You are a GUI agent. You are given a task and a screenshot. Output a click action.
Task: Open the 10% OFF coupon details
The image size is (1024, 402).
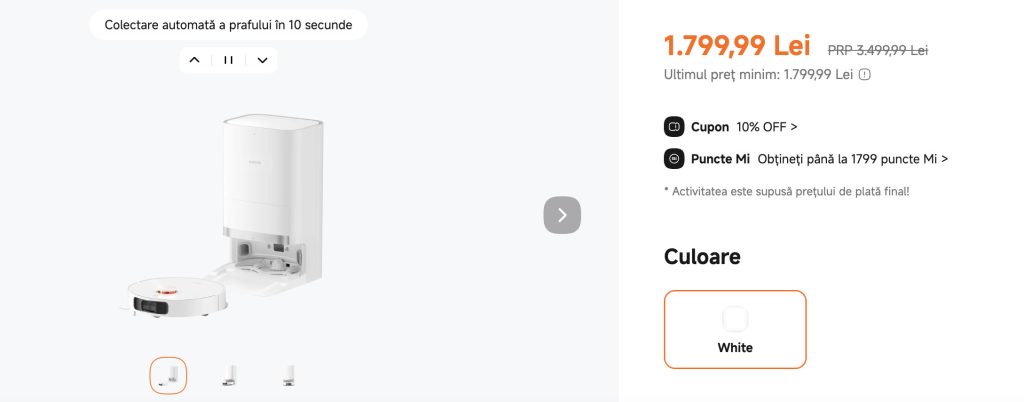pos(767,127)
